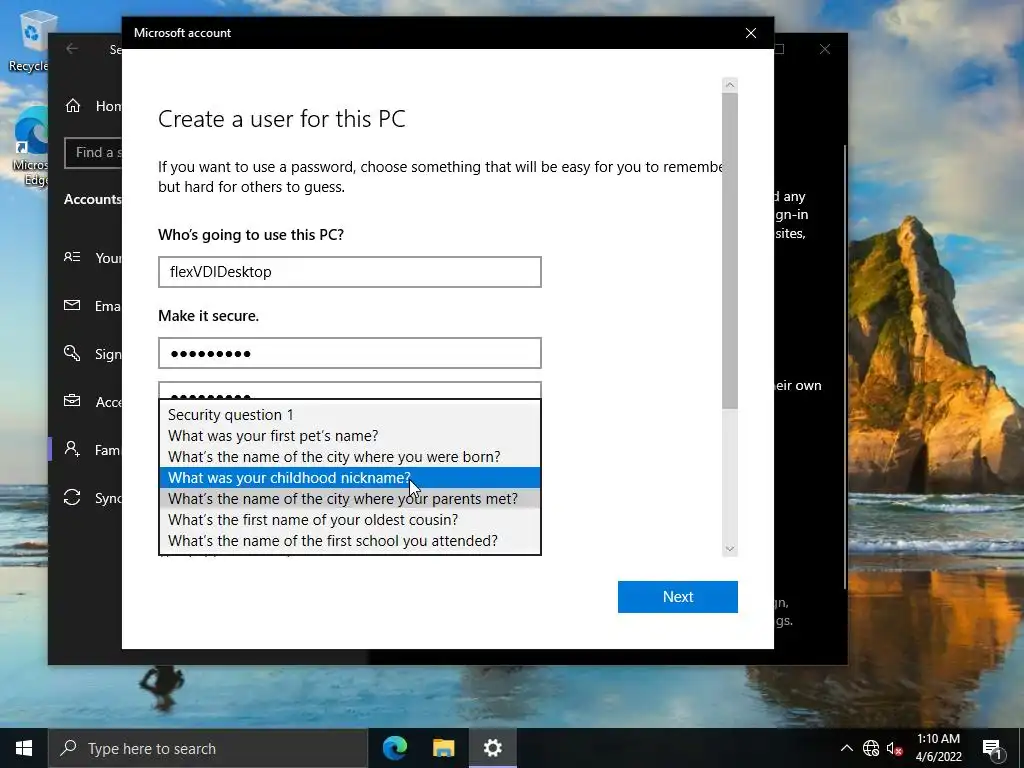This screenshot has width=1024, height=768.
Task: Open File Explorer from the taskbar
Action: point(443,748)
